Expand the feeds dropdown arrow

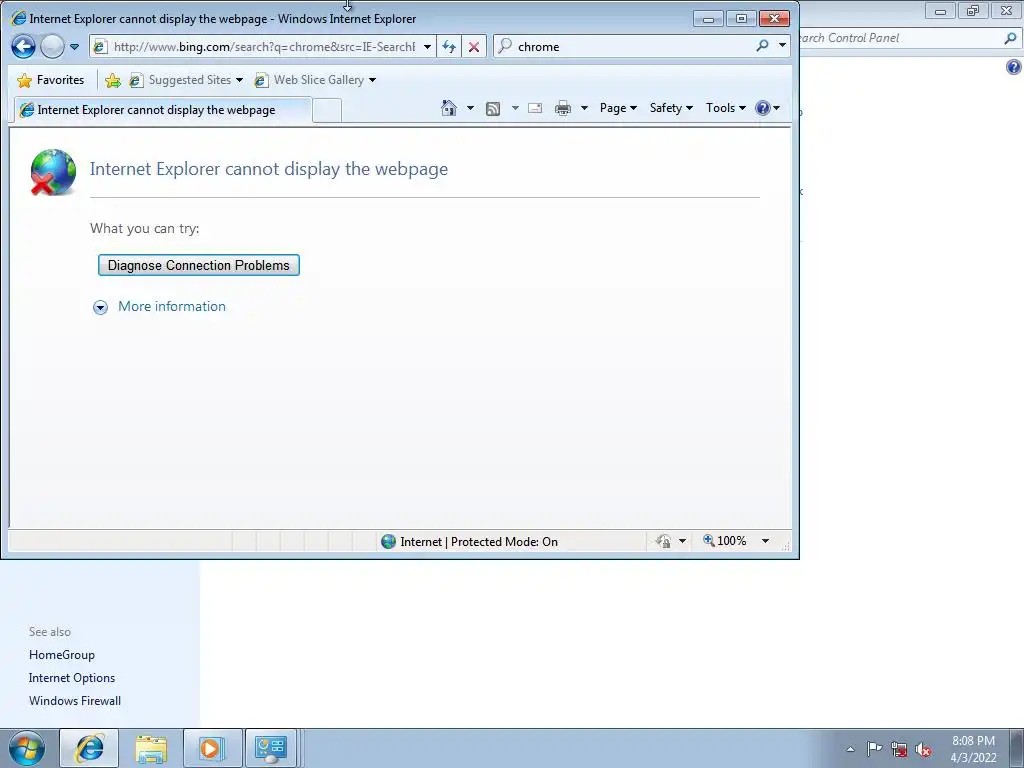point(515,108)
